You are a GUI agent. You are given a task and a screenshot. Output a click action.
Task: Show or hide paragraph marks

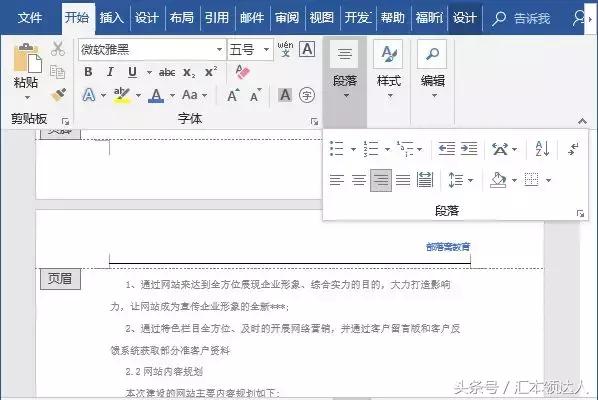(573, 149)
